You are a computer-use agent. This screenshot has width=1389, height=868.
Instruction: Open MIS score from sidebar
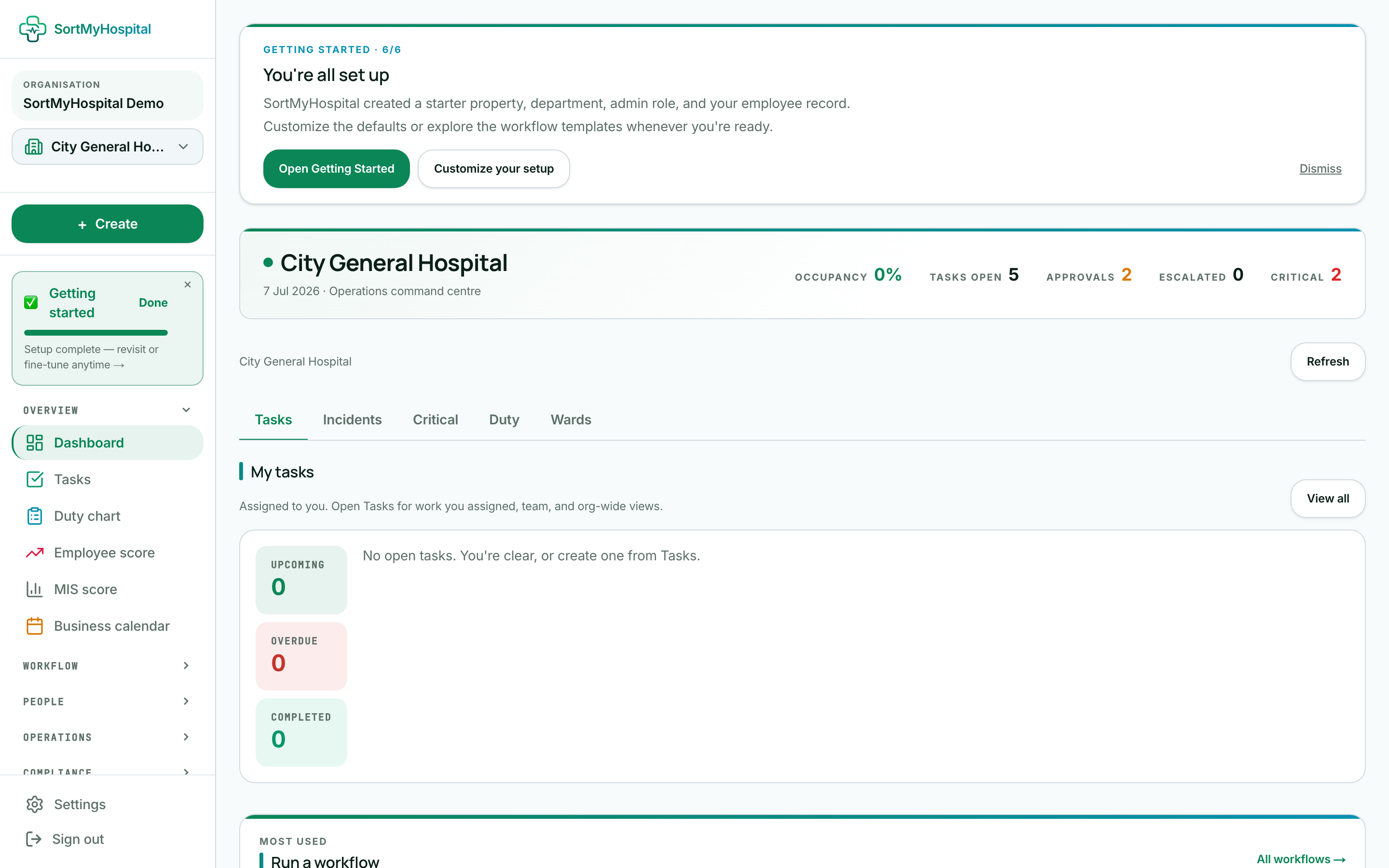point(108,590)
